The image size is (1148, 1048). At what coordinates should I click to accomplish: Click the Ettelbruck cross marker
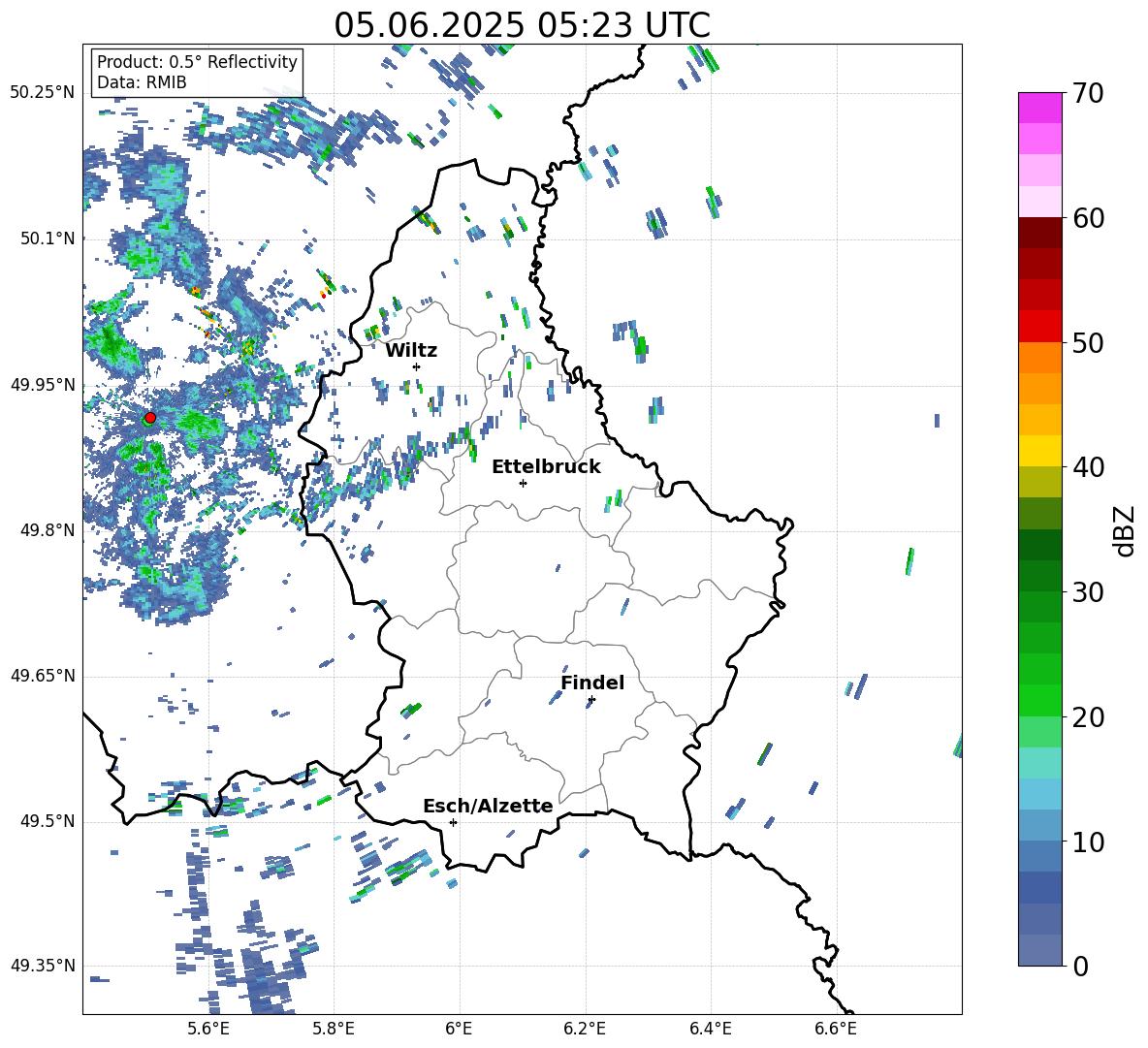523,483
